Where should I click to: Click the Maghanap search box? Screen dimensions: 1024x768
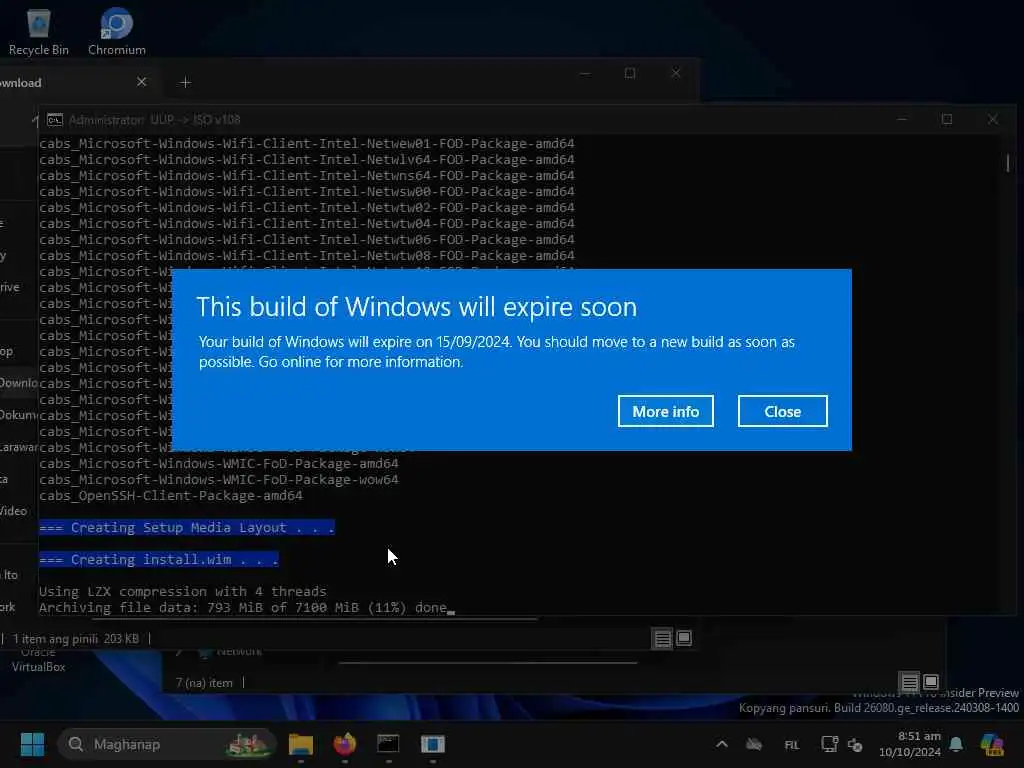click(x=167, y=744)
